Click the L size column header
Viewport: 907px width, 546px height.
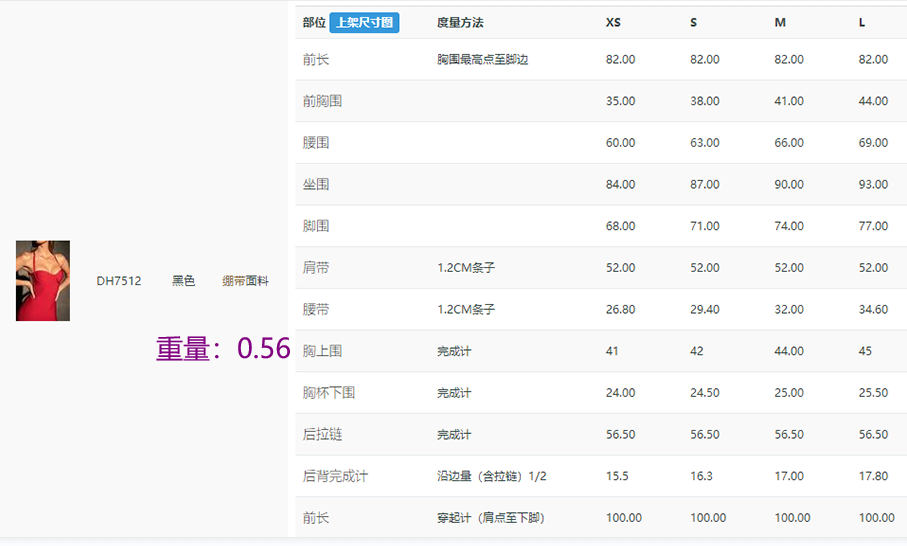862,23
